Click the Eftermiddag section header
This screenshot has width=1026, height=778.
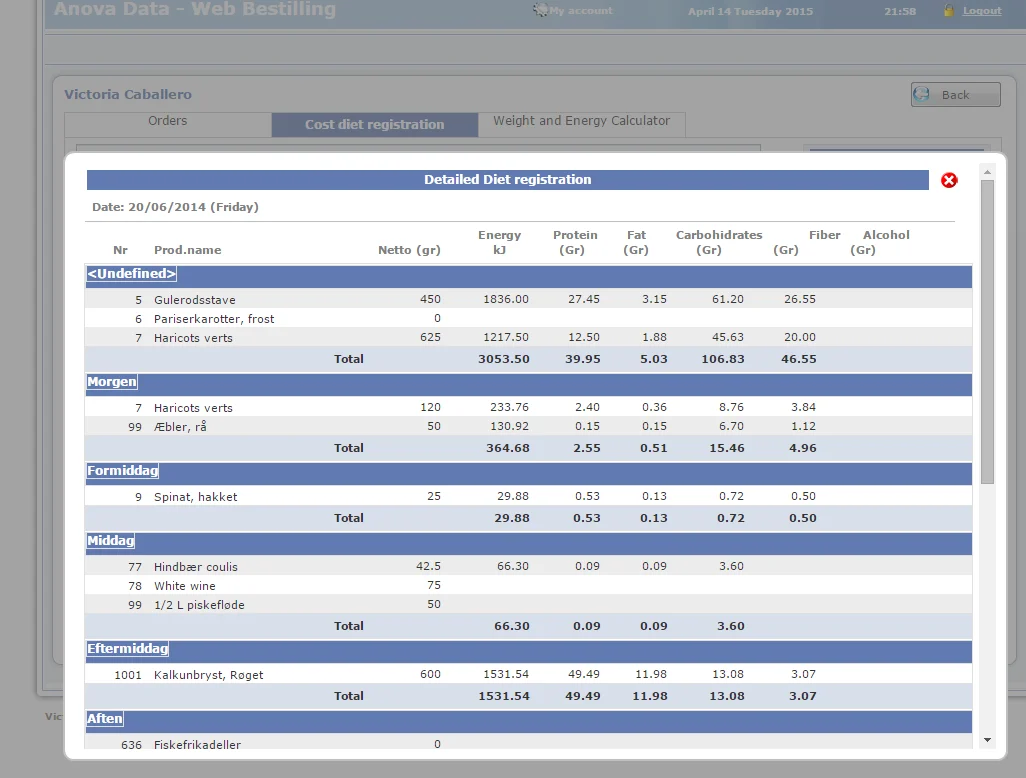(x=128, y=649)
